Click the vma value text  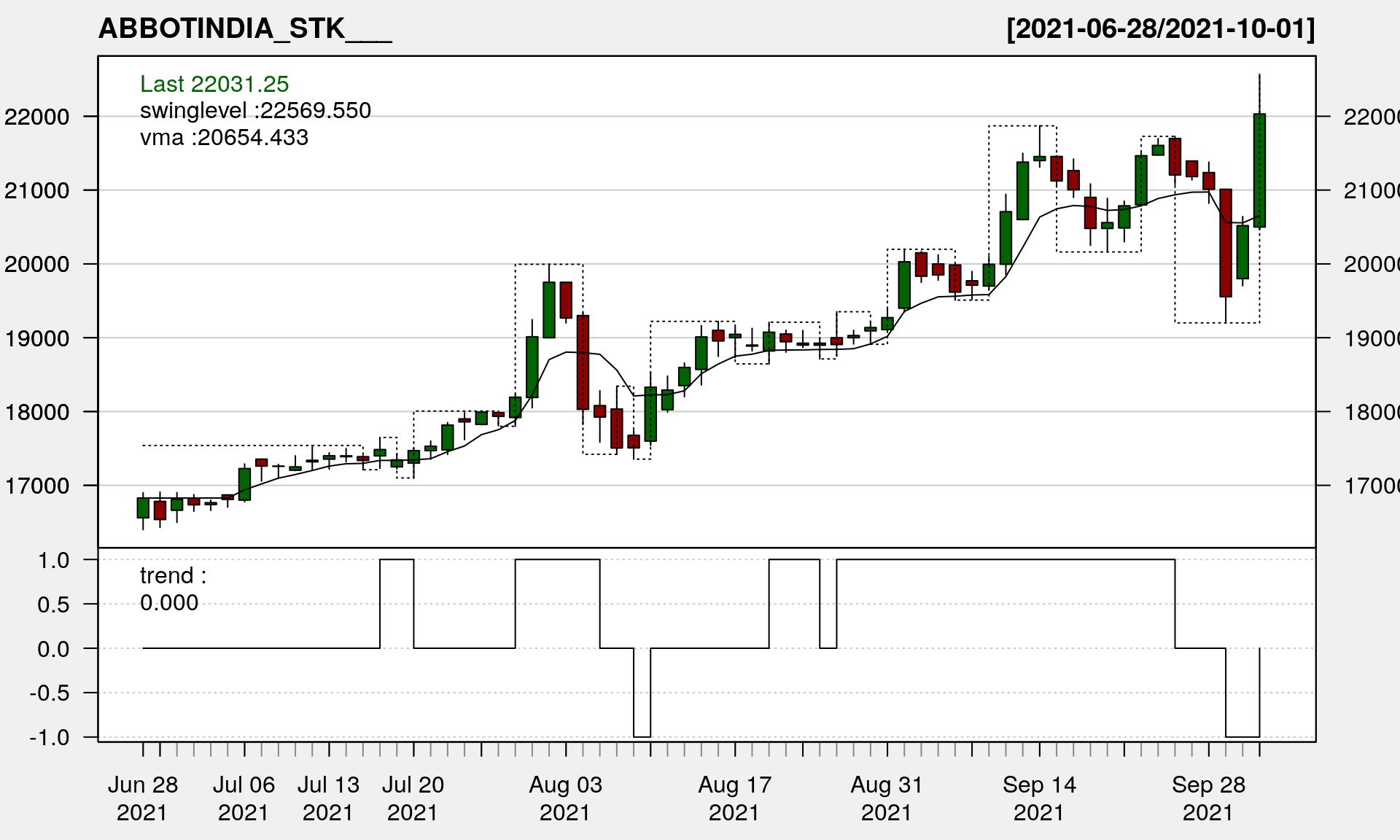[x=224, y=138]
